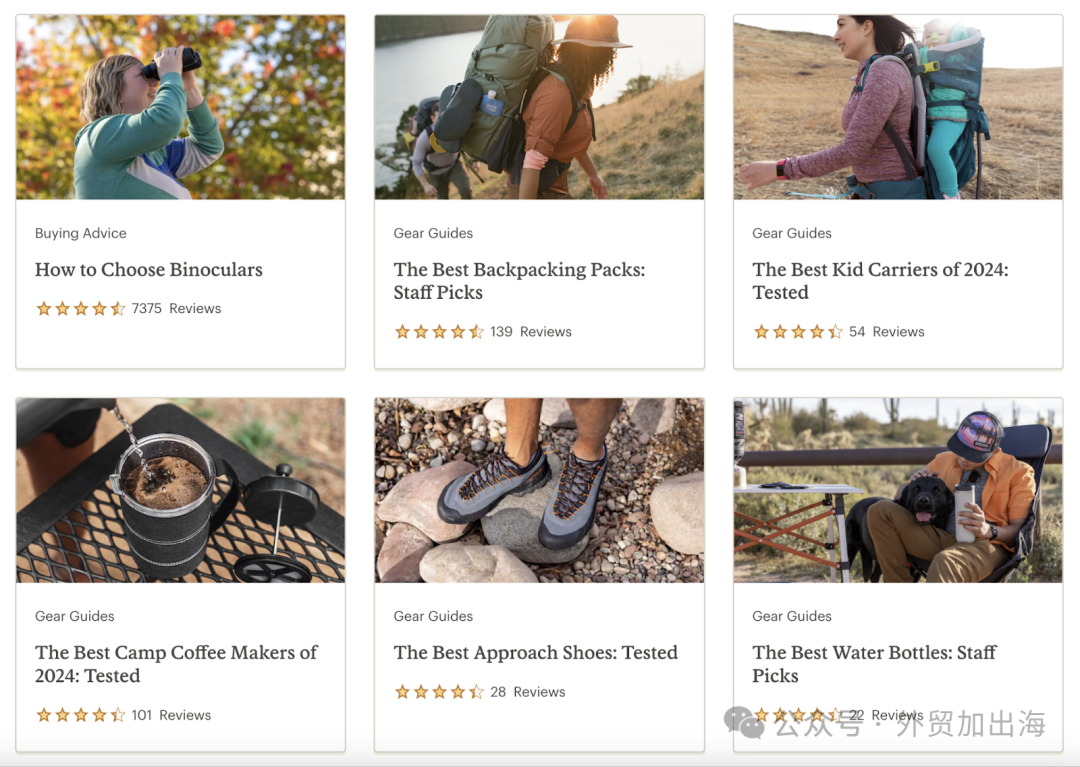Open How to Choose Binoculars title

pyautogui.click(x=149, y=270)
